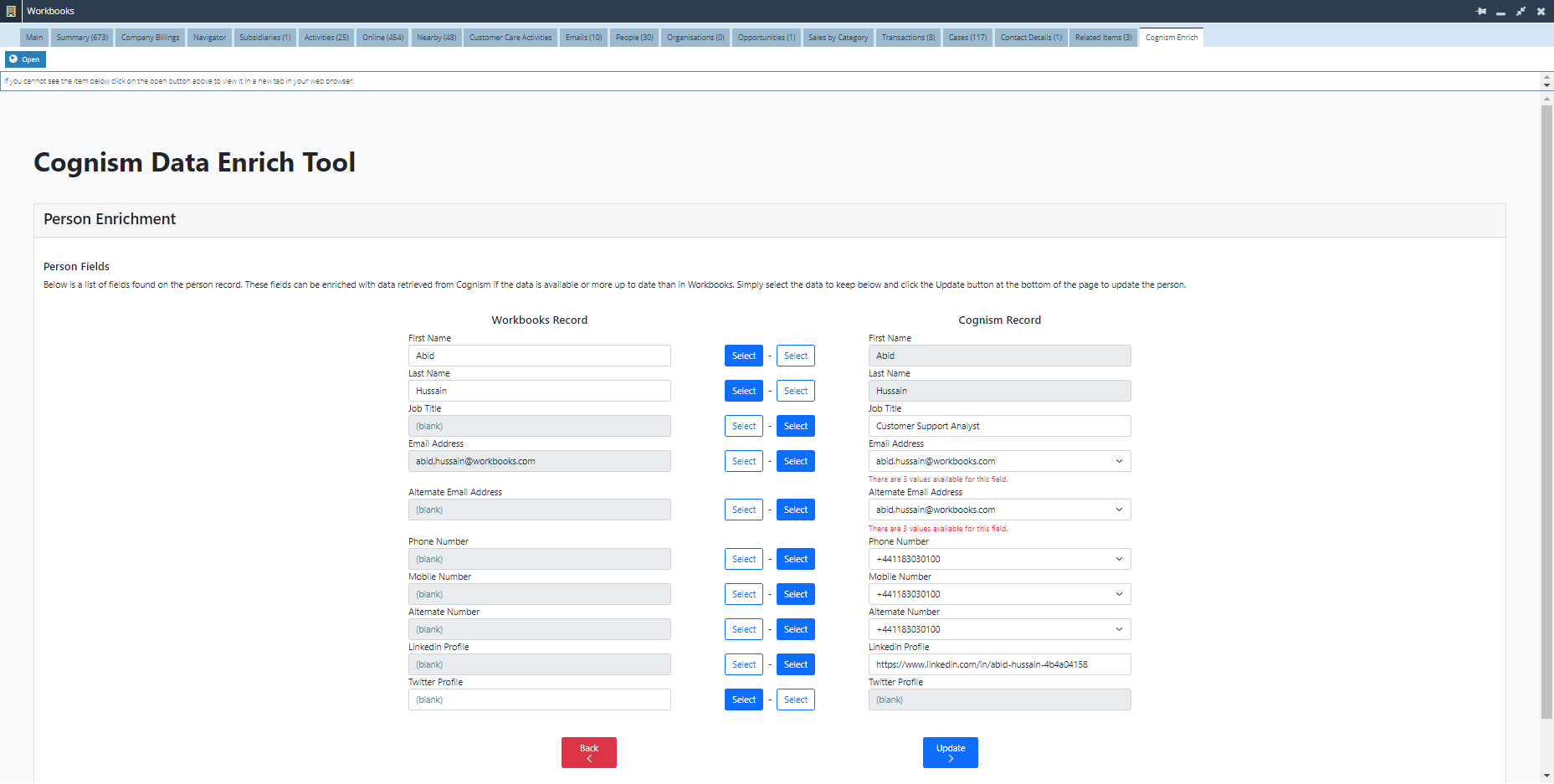1554x784 pixels.
Task: Switch to the Navigator tab
Action: pyautogui.click(x=209, y=38)
